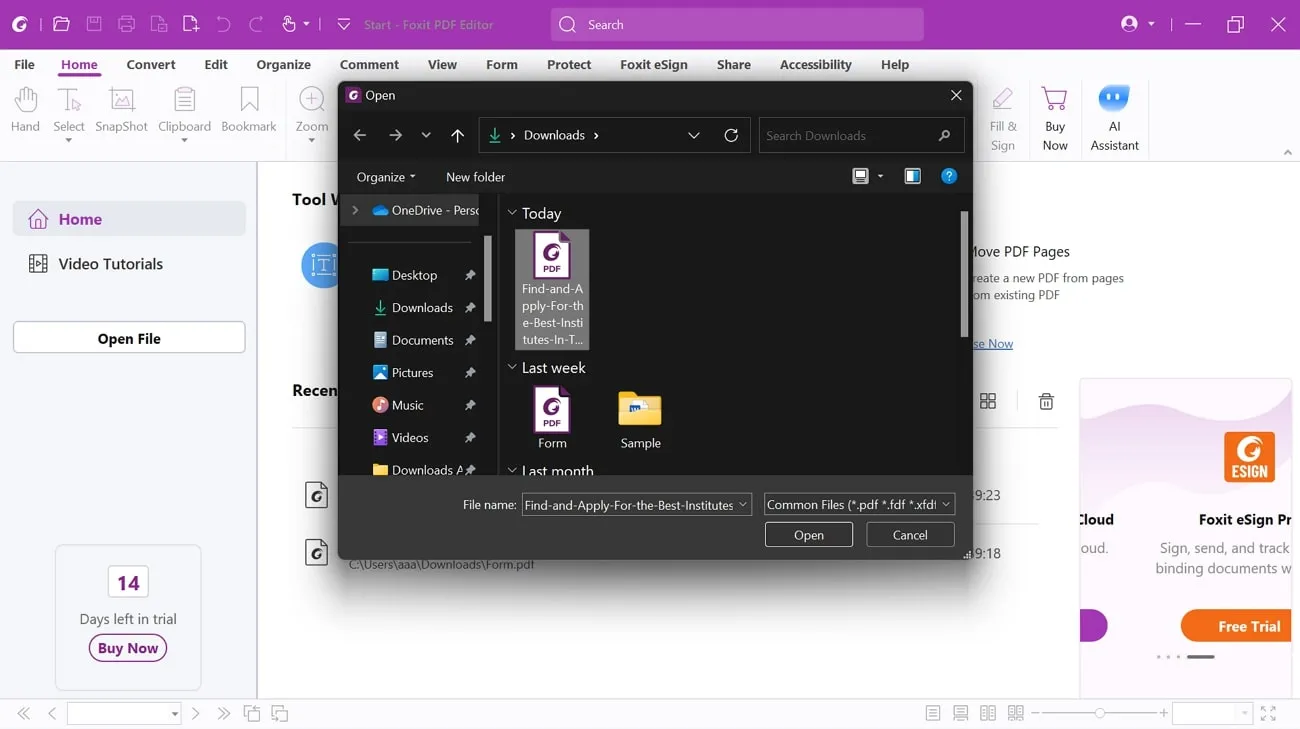Click Cancel in the Open dialog
This screenshot has height=729, width=1300.
tap(910, 535)
